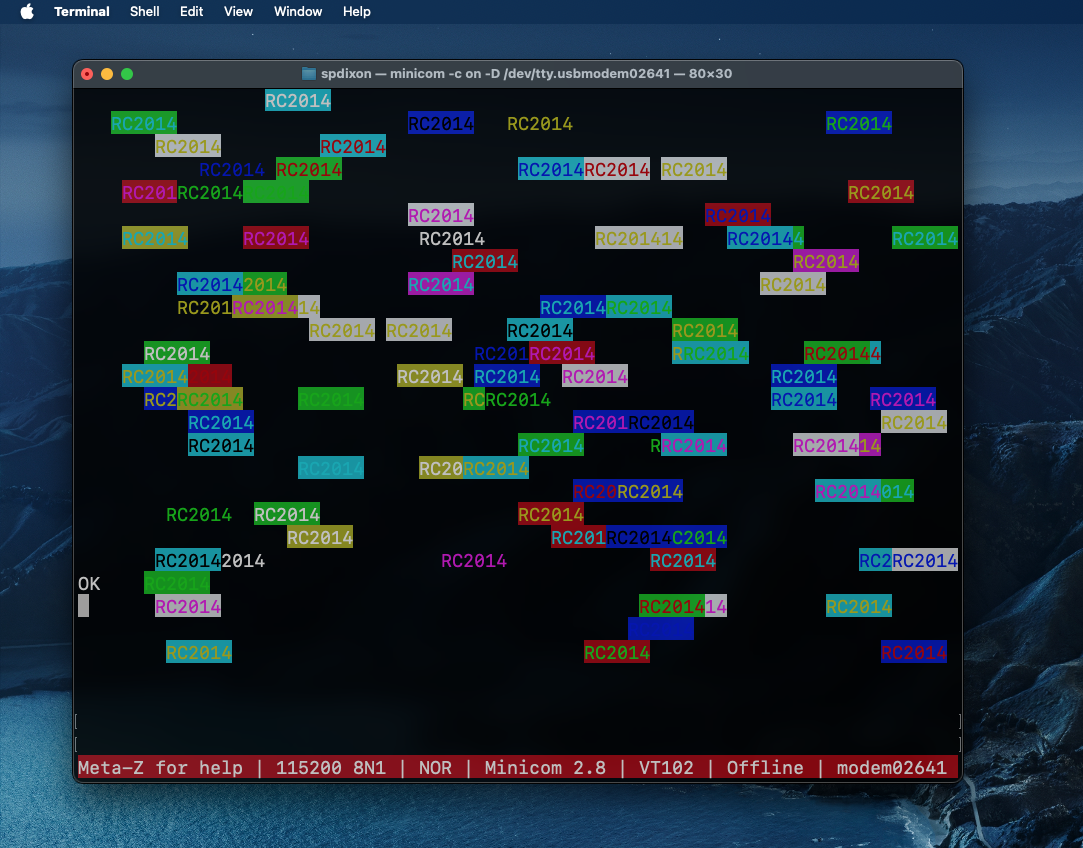
Task: Click 'modem02641' in status bar
Action: click(x=892, y=768)
